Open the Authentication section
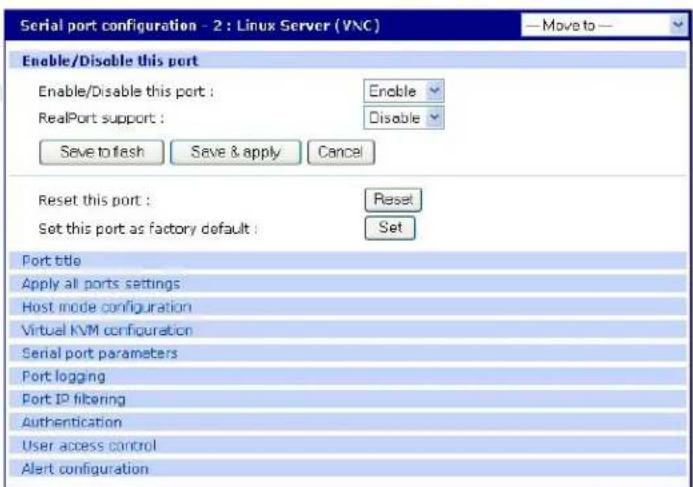693x487 pixels. coord(347,422)
